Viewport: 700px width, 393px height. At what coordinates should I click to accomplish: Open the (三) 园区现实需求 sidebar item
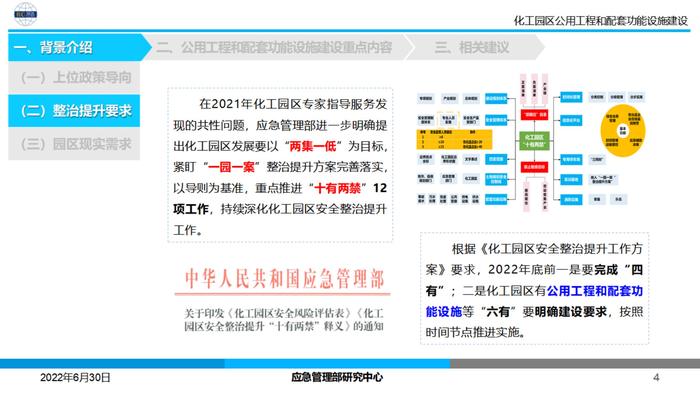(x=74, y=144)
